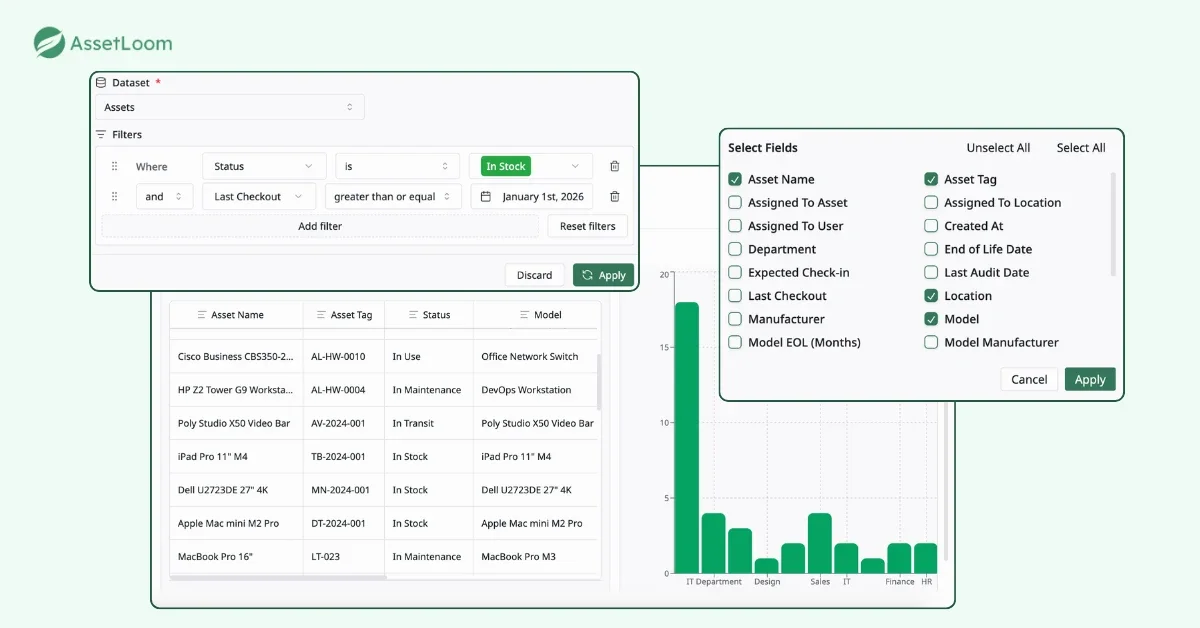Screen dimensions: 1200x628
Task: Click Unselect All in Select Fields
Action: coord(998,148)
